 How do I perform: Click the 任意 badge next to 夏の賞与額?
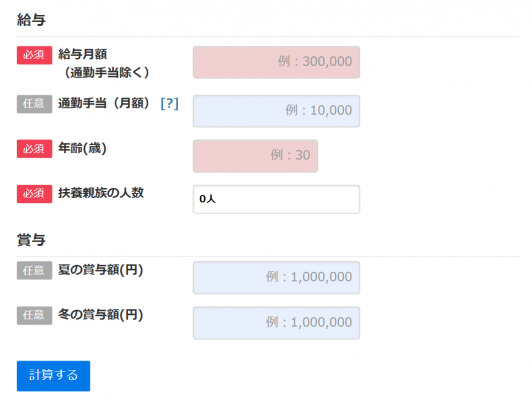pos(34,270)
